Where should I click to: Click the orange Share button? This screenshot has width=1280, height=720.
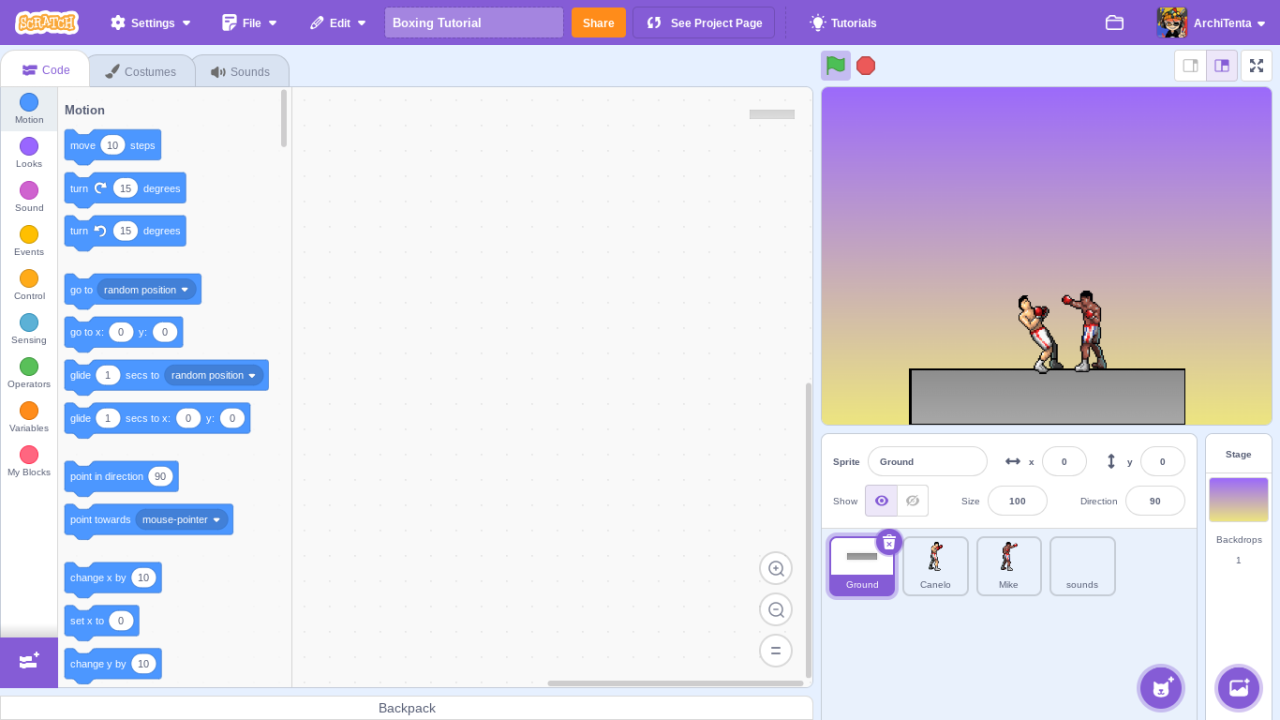click(598, 22)
